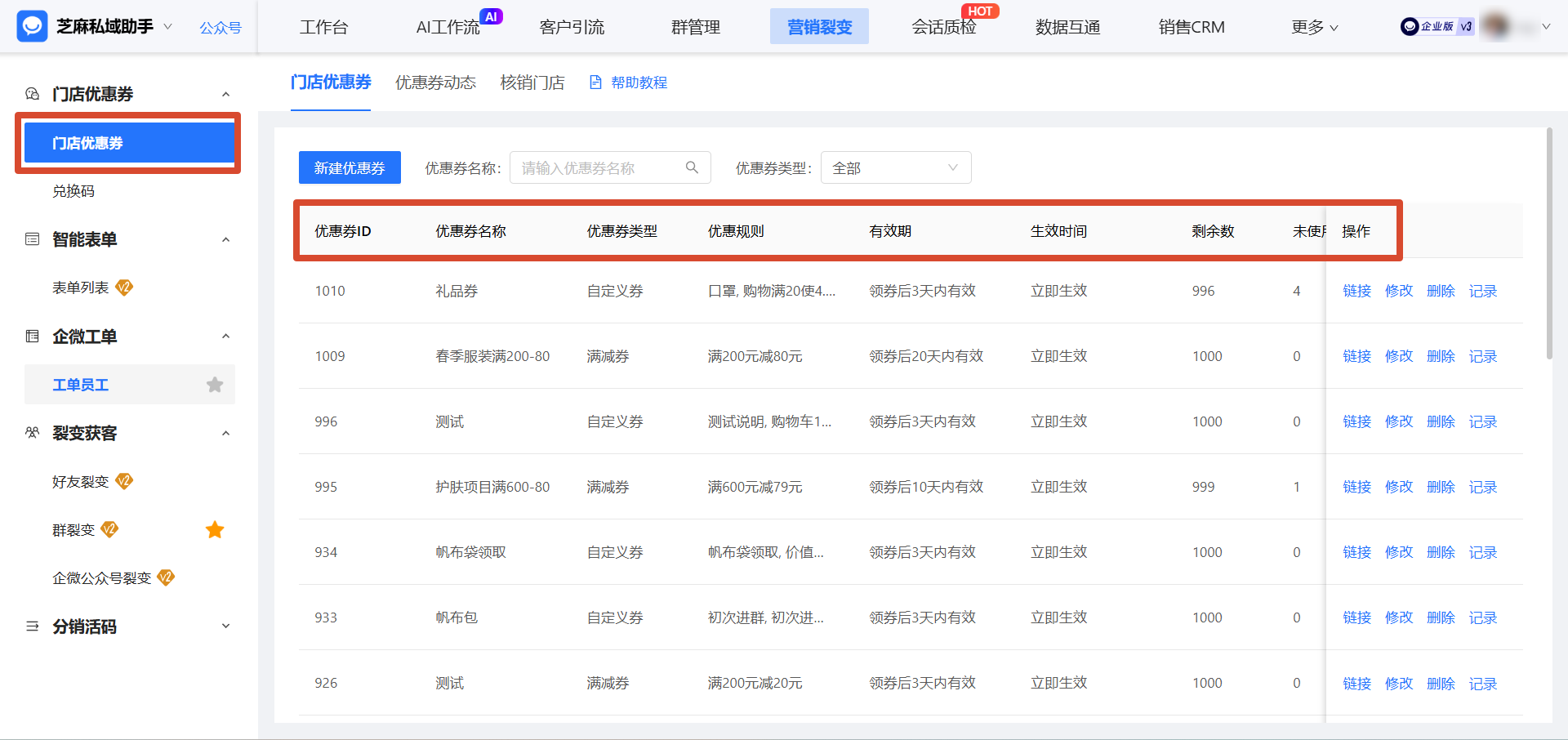Viewport: 1568px width, 740px height.
Task: Collapse the 门店优惠券 sidebar group
Action: pyautogui.click(x=226, y=95)
